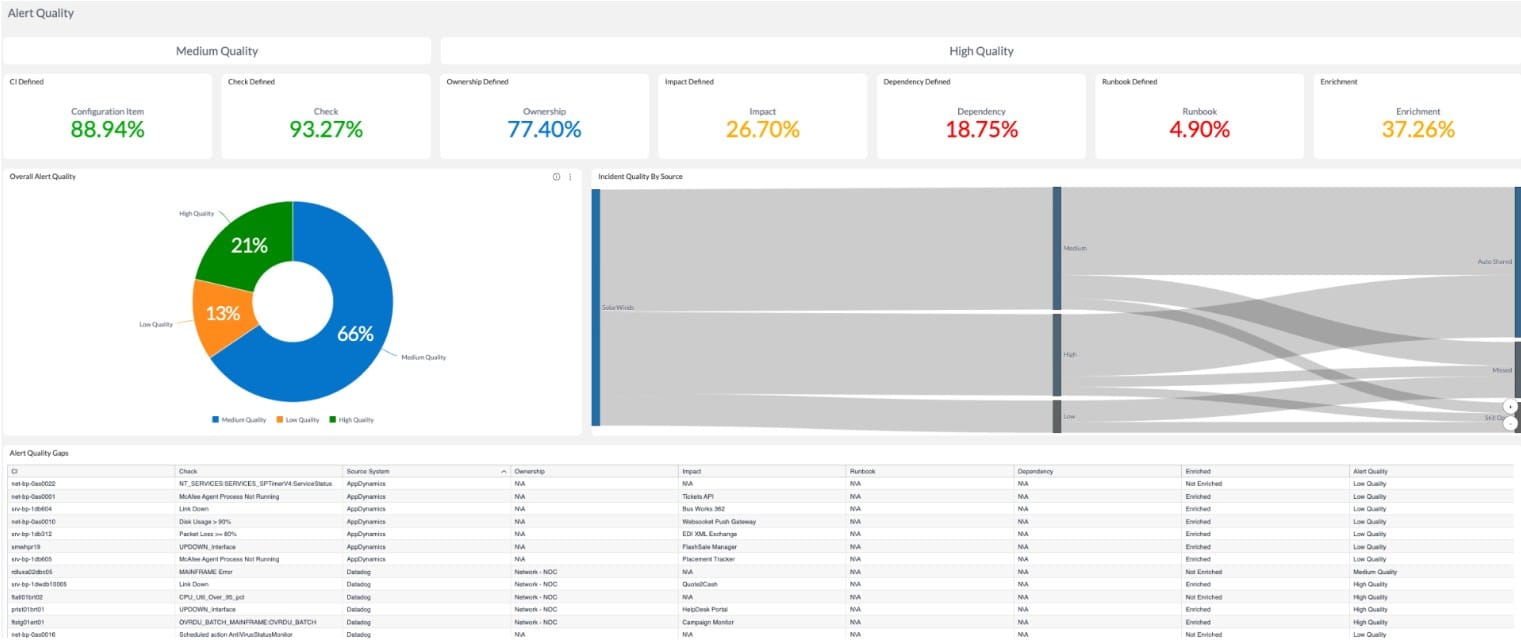1521x642 pixels.
Task: Click the Sankey zoom-in plus button
Action: [x=1510, y=407]
